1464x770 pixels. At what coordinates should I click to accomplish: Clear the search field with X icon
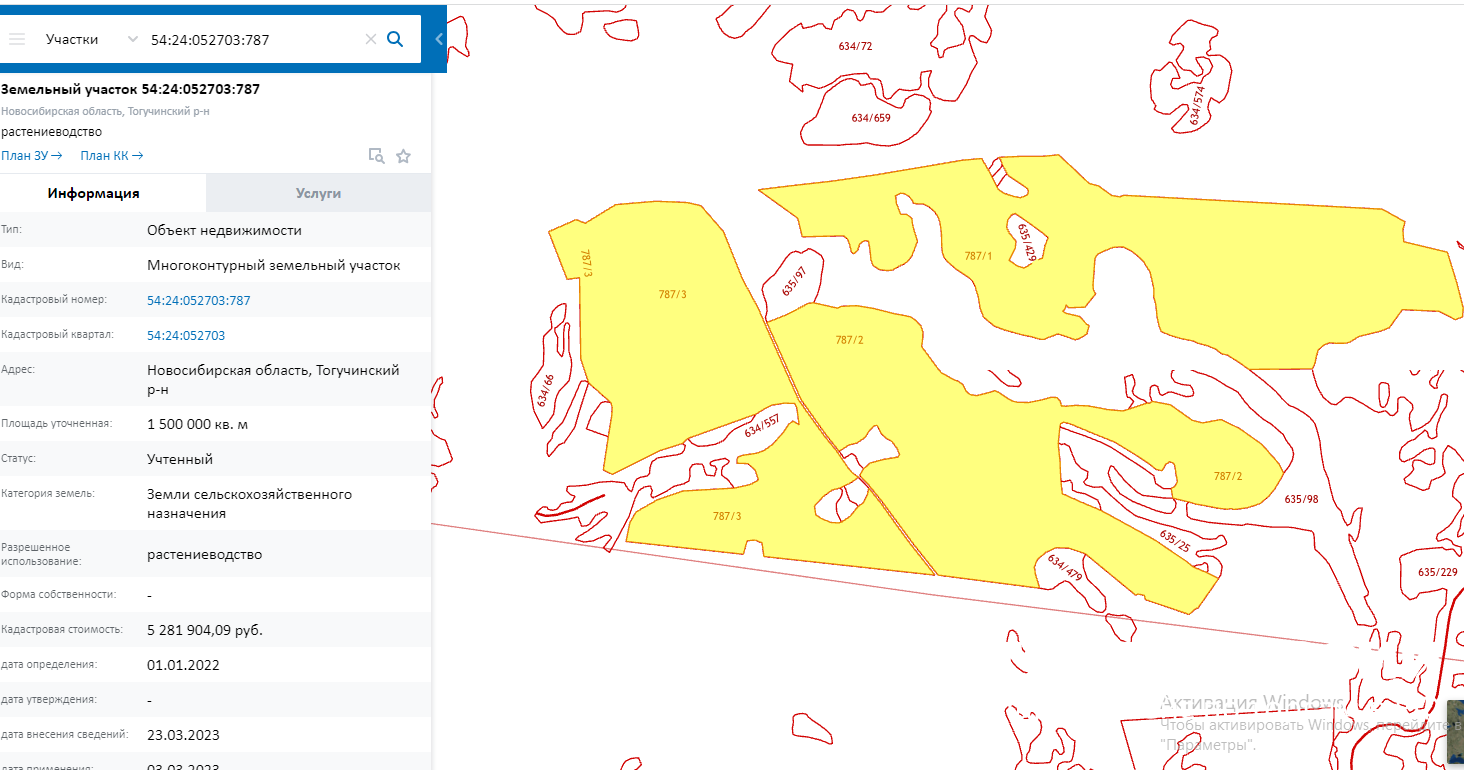tap(370, 39)
